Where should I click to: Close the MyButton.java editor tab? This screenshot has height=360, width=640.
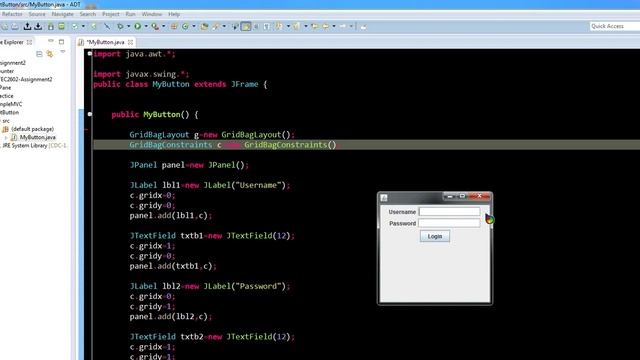click(130, 42)
